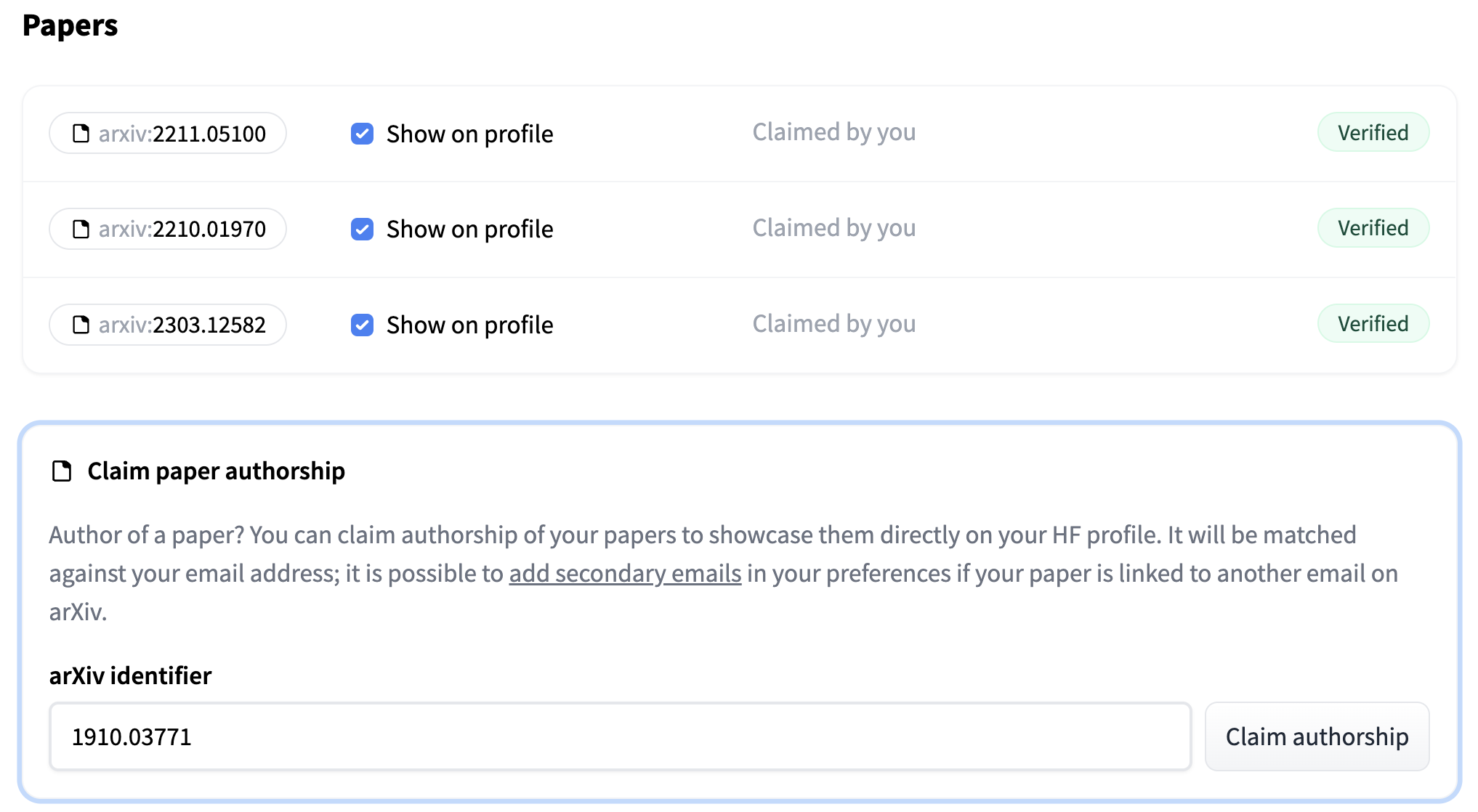This screenshot has height=812, width=1478.
Task: Click the Claim paper authorship document icon
Action: click(62, 471)
